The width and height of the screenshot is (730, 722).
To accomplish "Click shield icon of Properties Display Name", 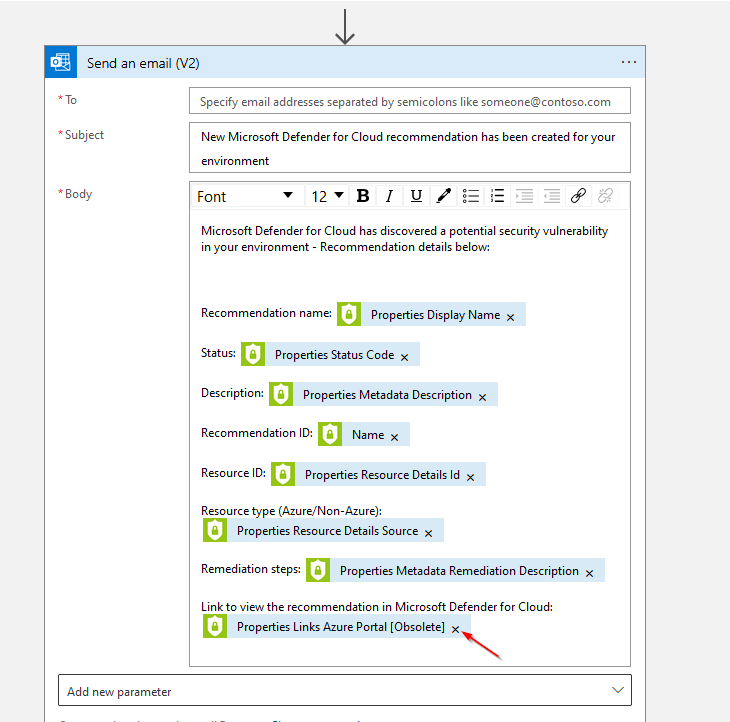I will [x=349, y=314].
